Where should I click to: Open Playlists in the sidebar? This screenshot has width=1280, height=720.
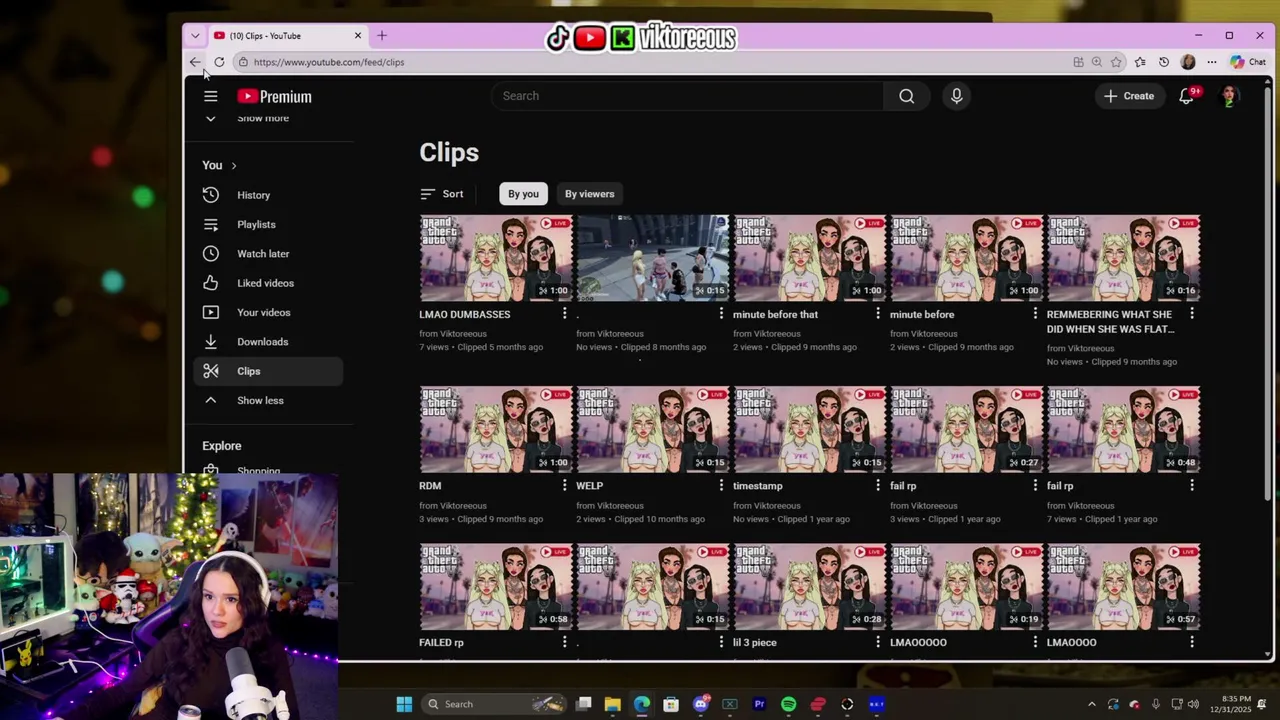[268, 224]
